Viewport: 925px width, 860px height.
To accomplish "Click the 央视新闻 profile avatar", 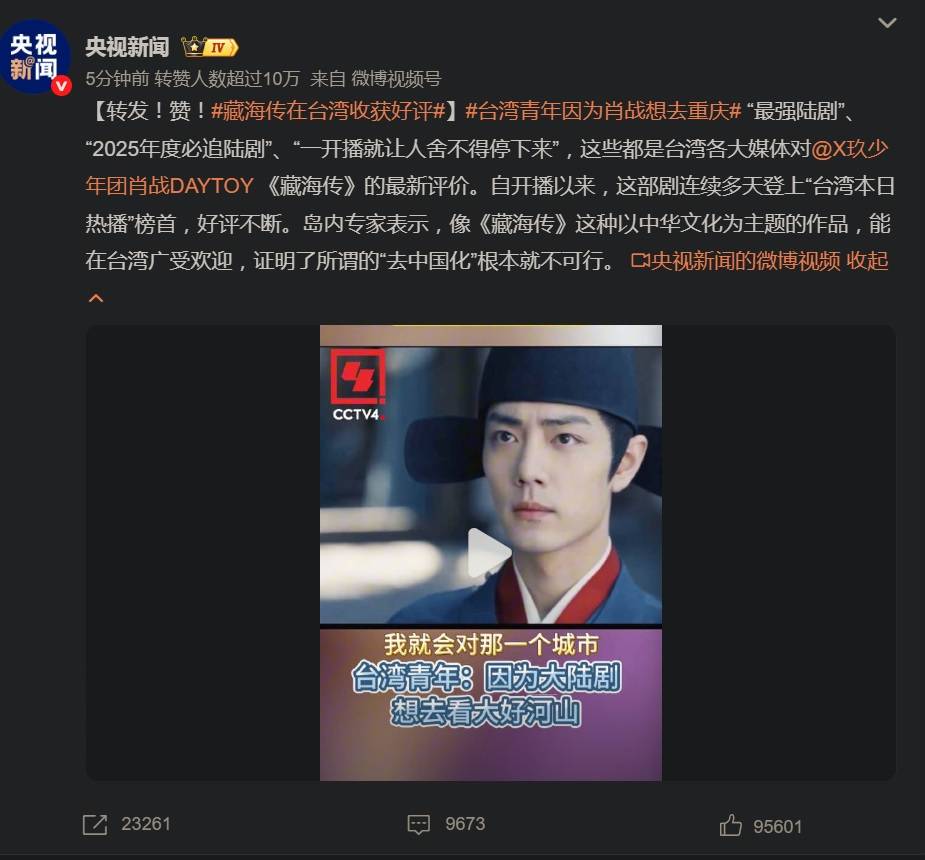I will tap(35, 57).
